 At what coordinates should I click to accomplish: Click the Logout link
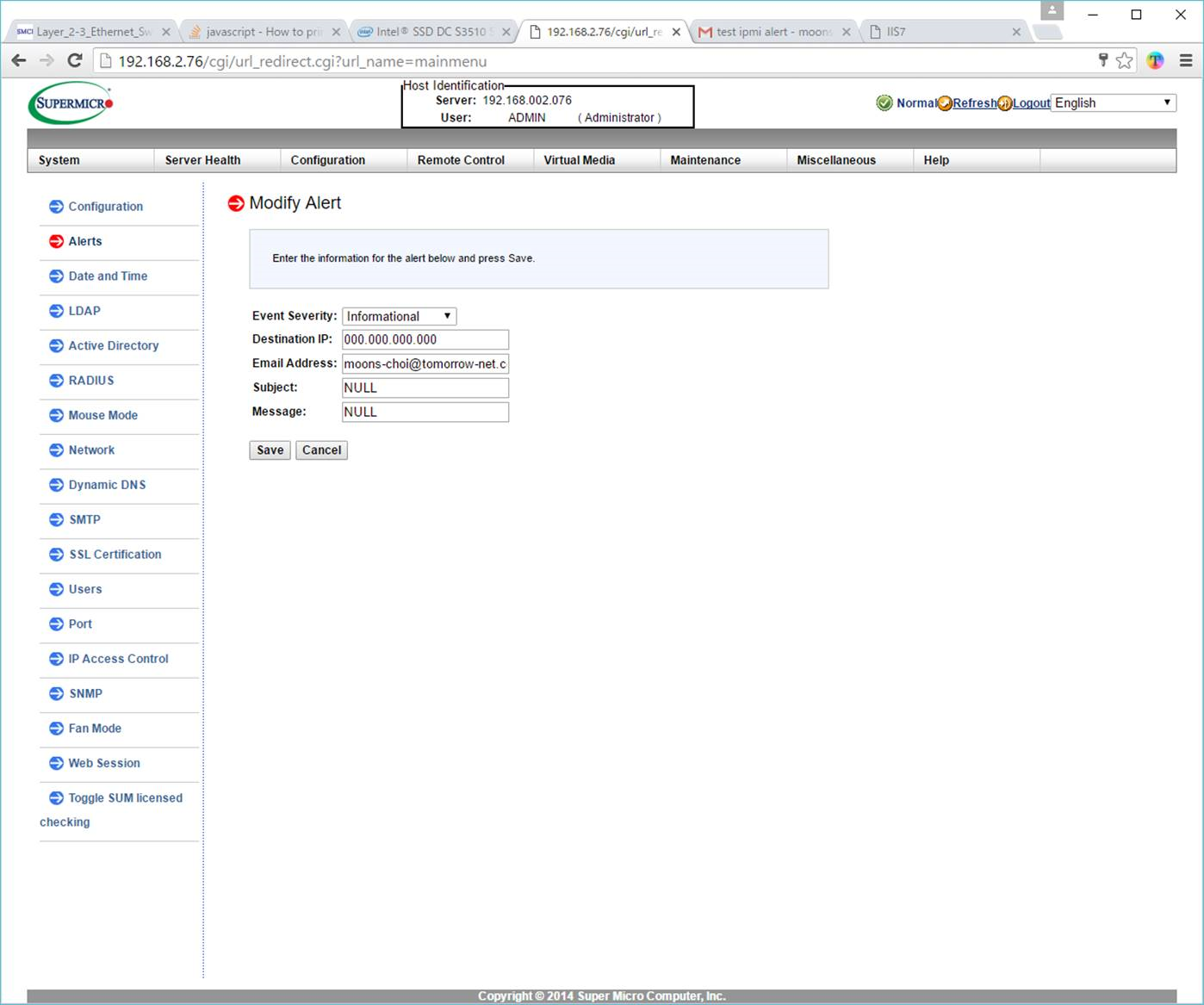click(x=1031, y=103)
